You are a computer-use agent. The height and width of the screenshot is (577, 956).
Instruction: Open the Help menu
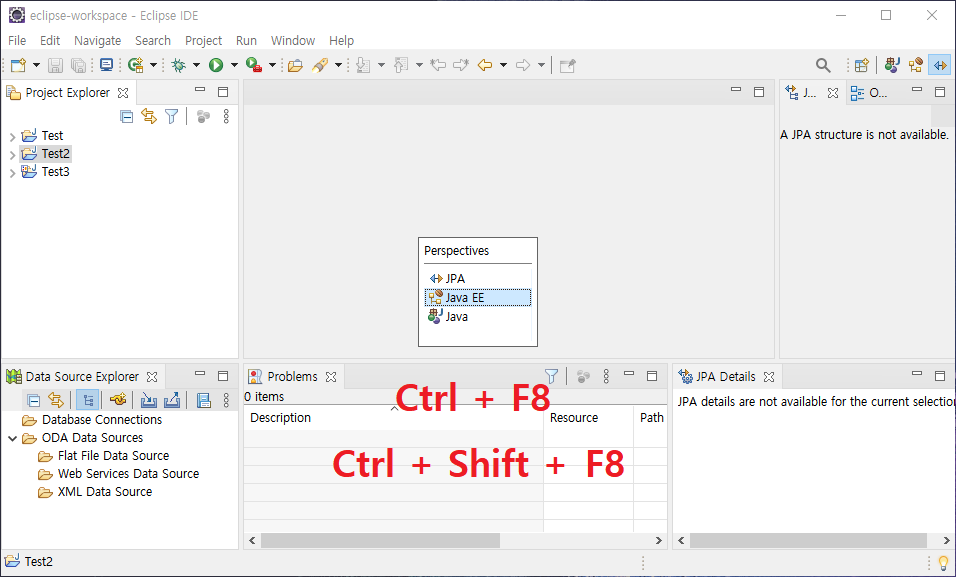(341, 40)
